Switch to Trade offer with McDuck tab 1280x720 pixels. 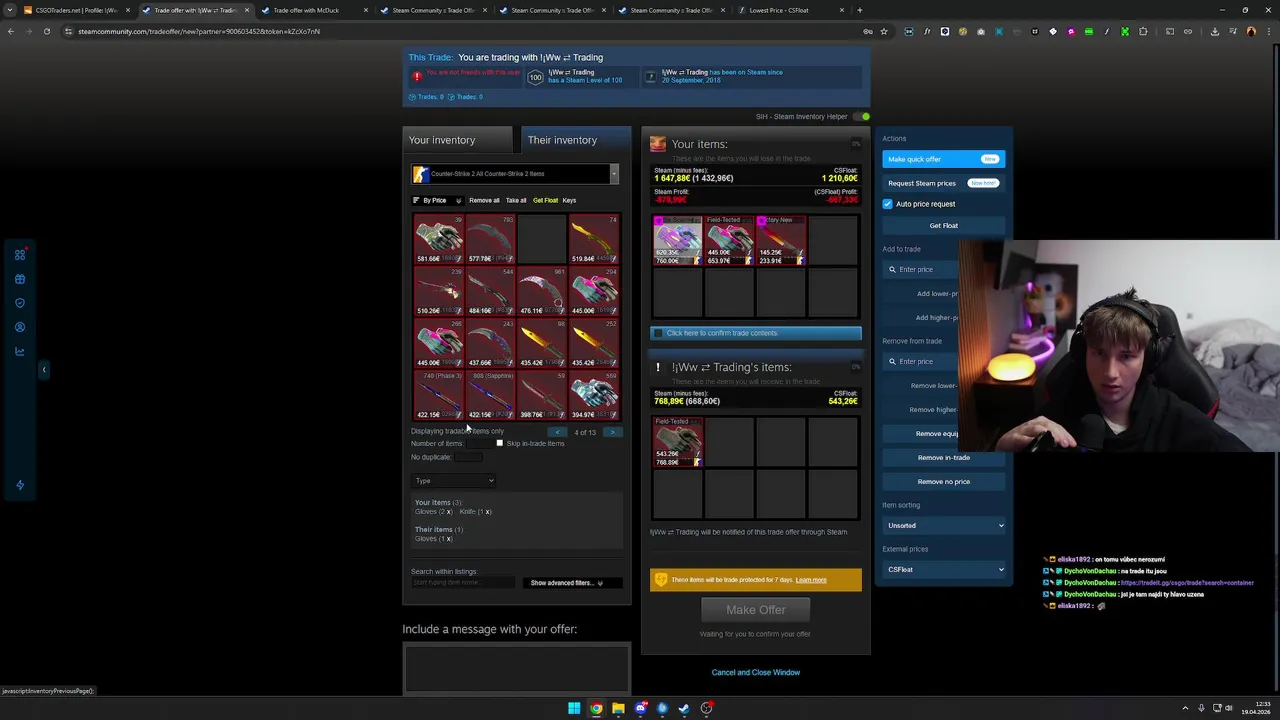click(314, 10)
